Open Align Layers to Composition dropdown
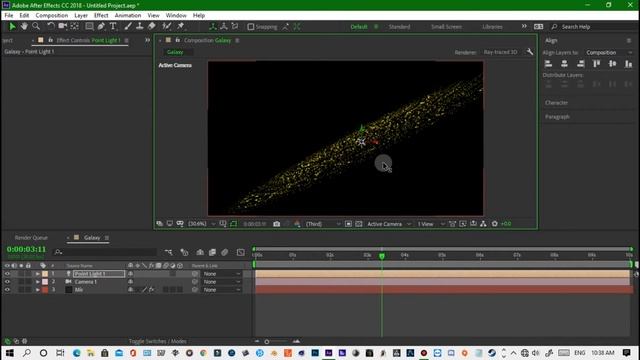 pos(609,52)
